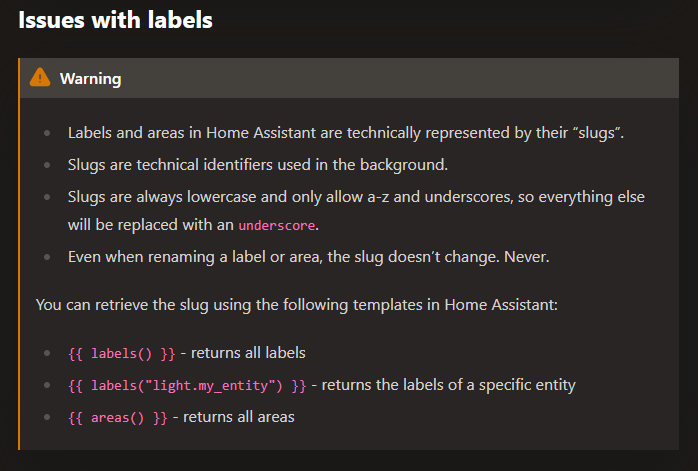Click the {{ labels() }} template code

pyautogui.click(x=123, y=353)
